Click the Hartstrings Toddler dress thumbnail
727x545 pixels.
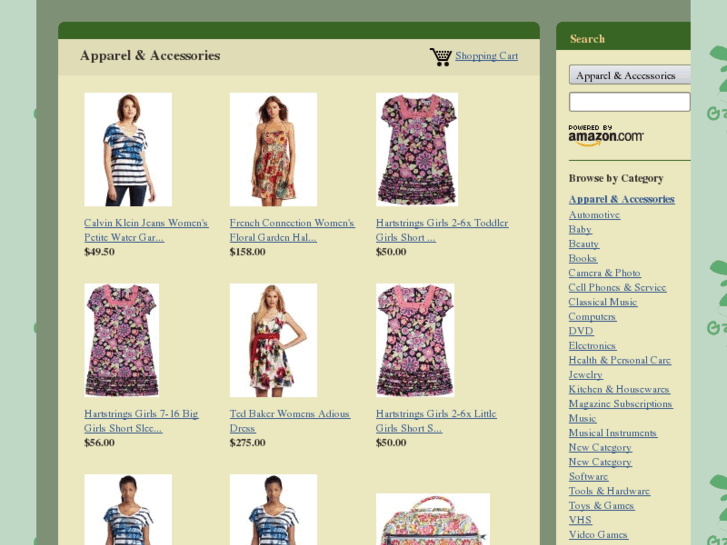pos(417,149)
